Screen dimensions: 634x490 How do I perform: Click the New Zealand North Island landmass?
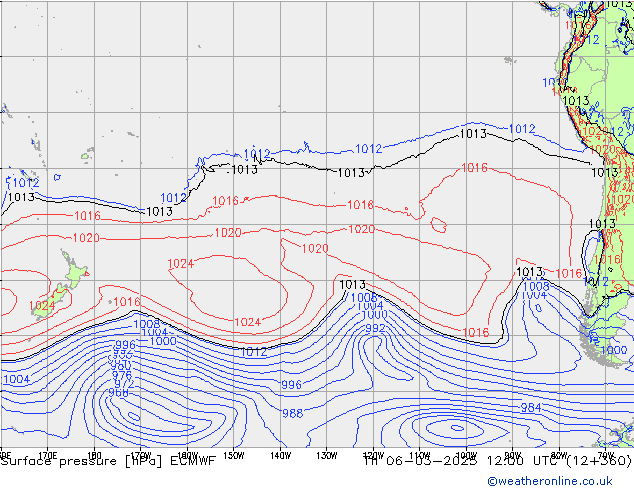(74, 270)
